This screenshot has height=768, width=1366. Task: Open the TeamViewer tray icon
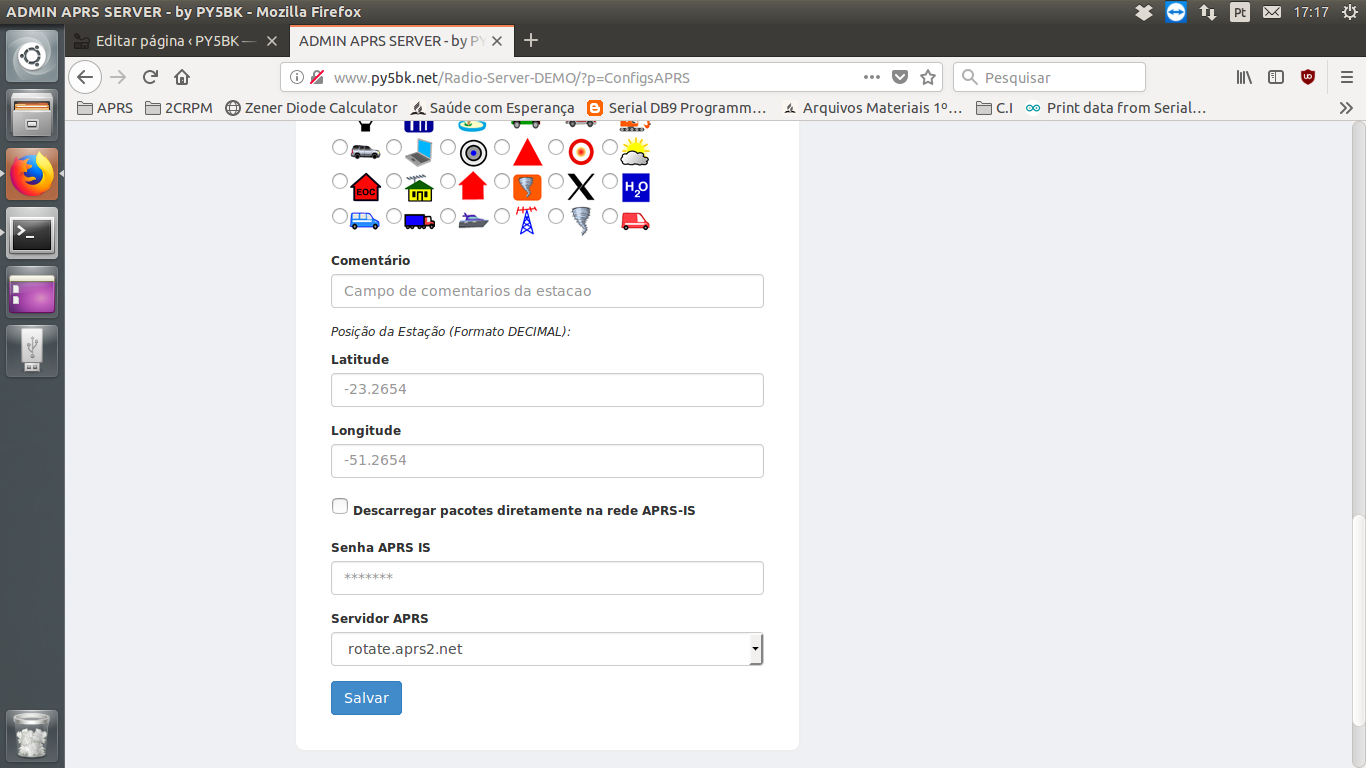click(1175, 12)
